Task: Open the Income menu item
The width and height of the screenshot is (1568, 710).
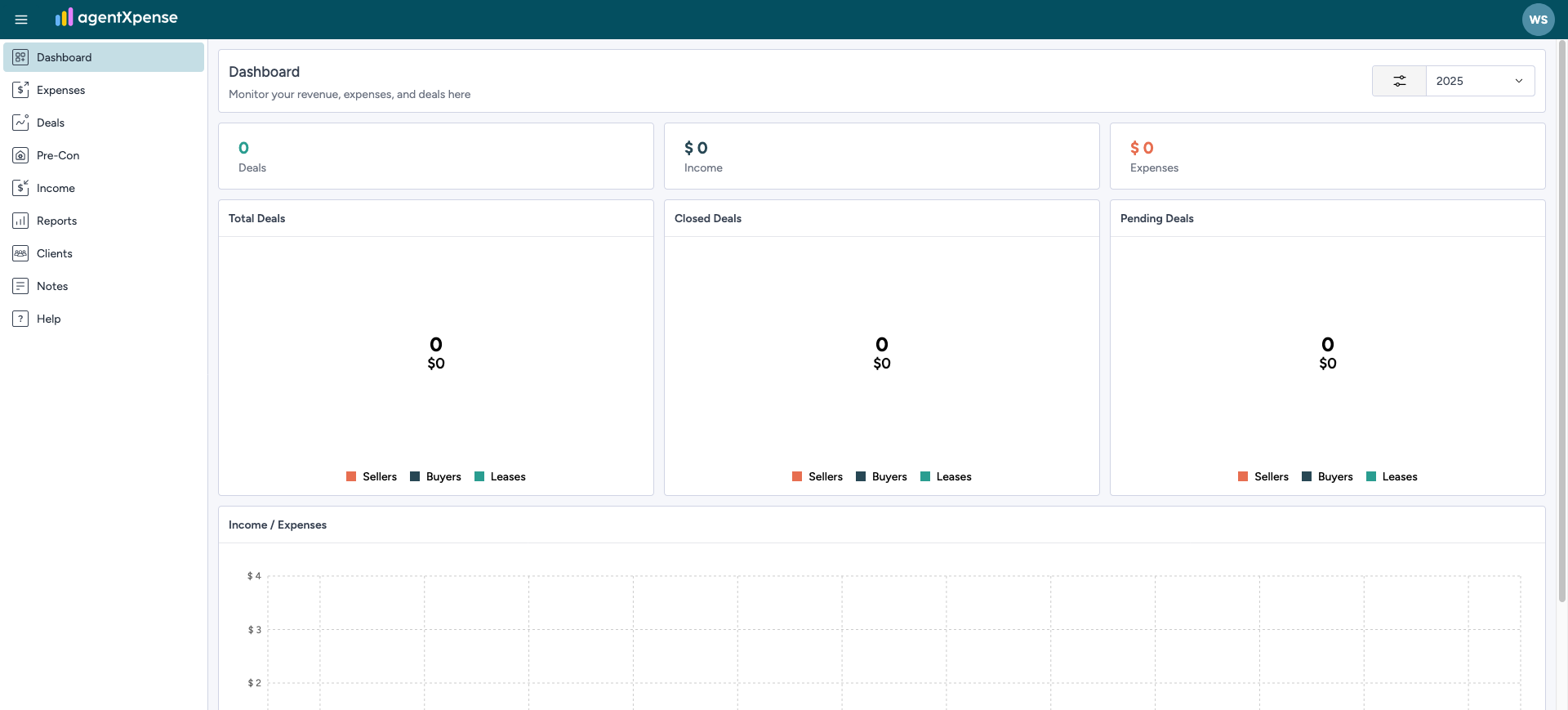Action: pos(104,188)
